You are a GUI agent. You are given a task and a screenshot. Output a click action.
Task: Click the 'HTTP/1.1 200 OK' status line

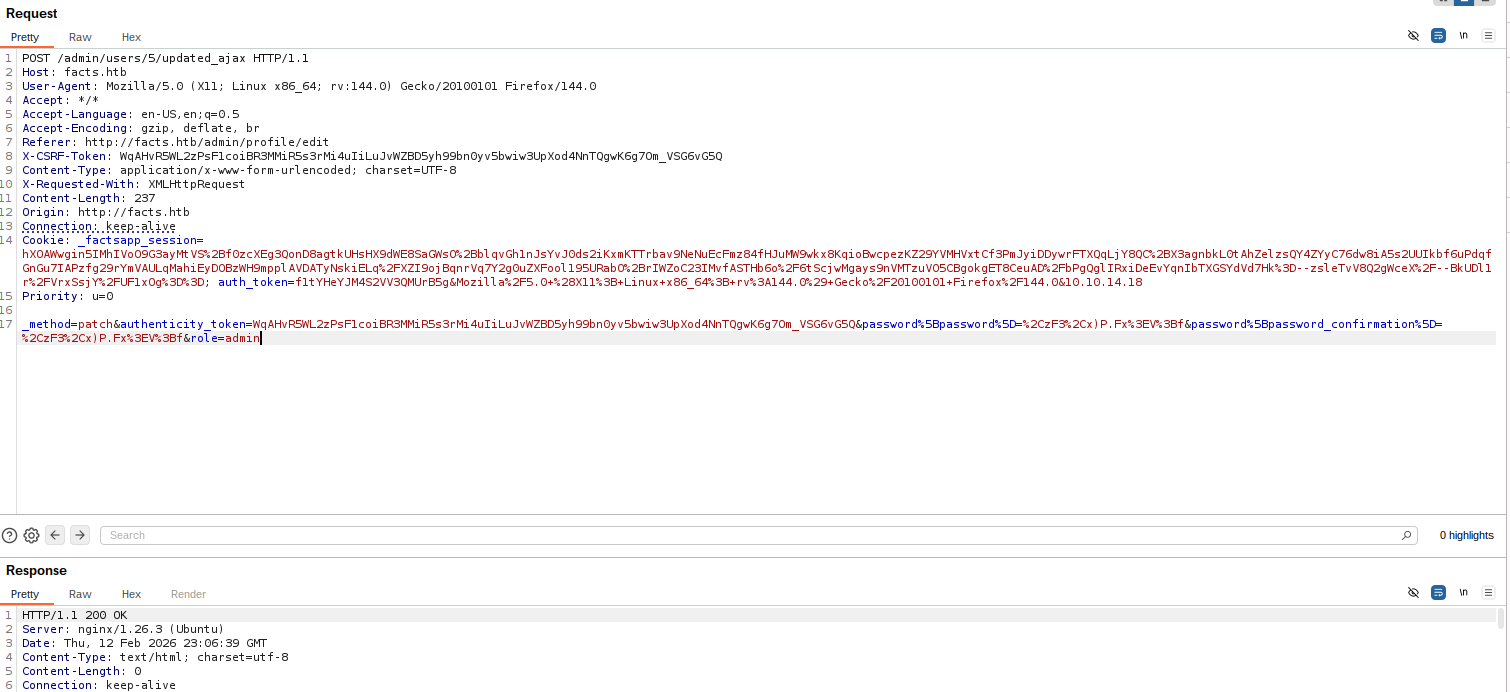click(74, 615)
